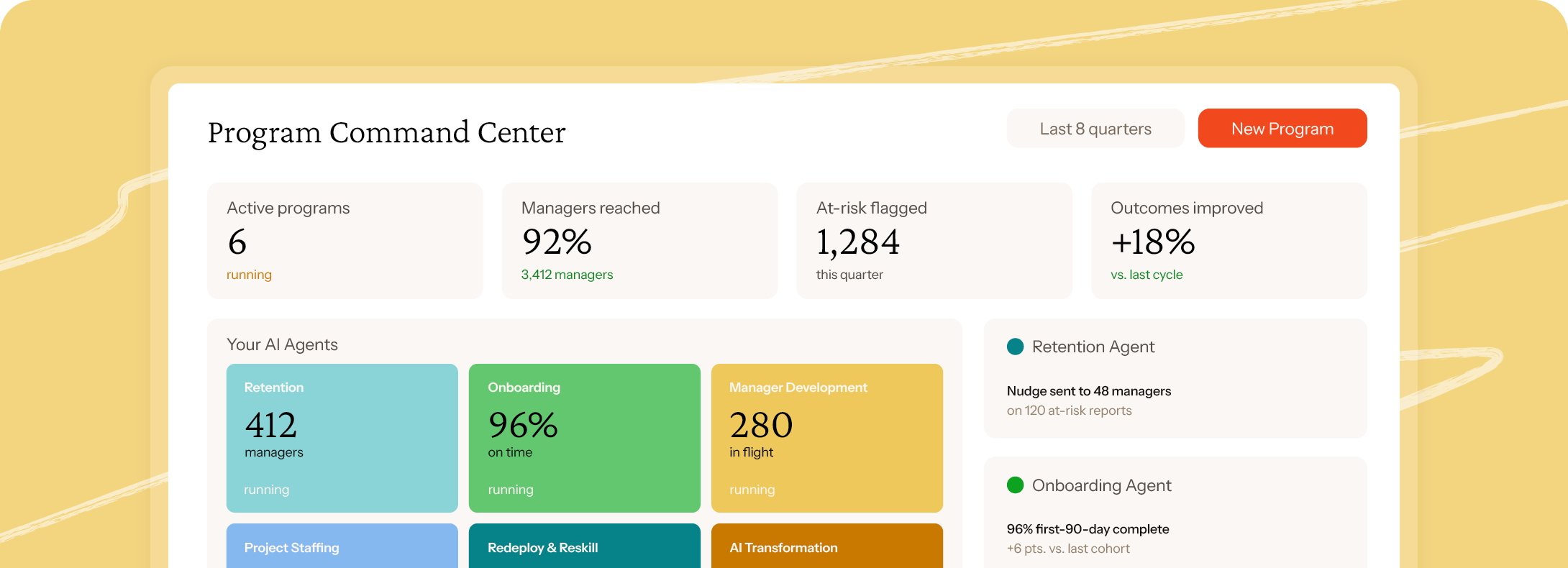Viewport: 1568px width, 568px height.
Task: Click the on time label in Onboarding card
Action: coord(510,452)
